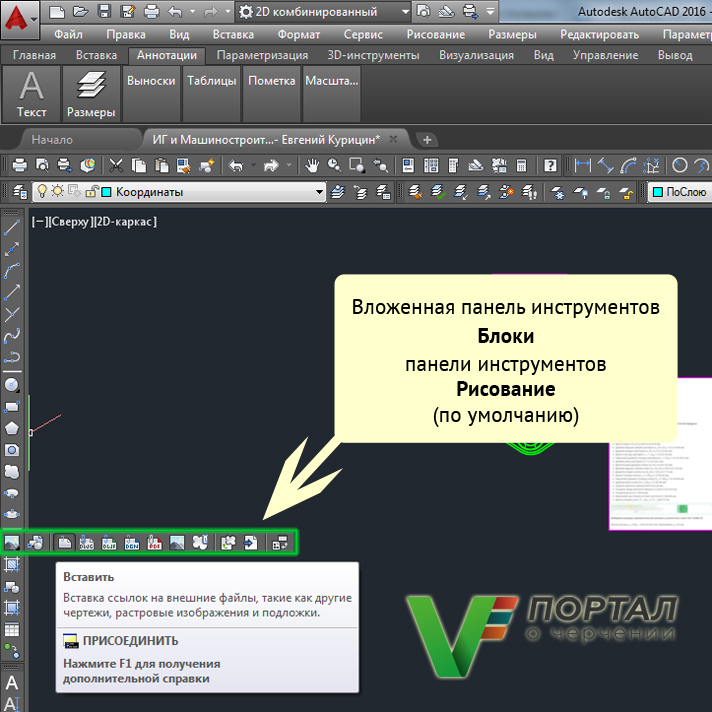The height and width of the screenshot is (712, 712).
Task: Open the Координаты layer dropdown
Action: point(179,192)
